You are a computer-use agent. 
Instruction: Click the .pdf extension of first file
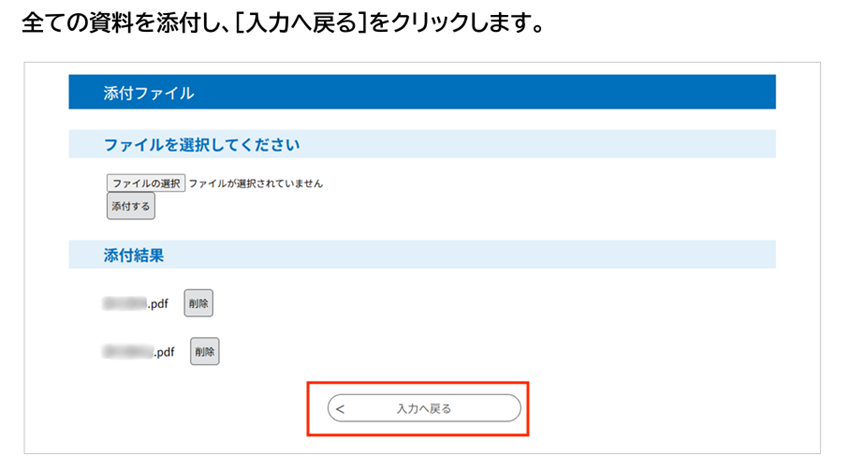coord(158,303)
